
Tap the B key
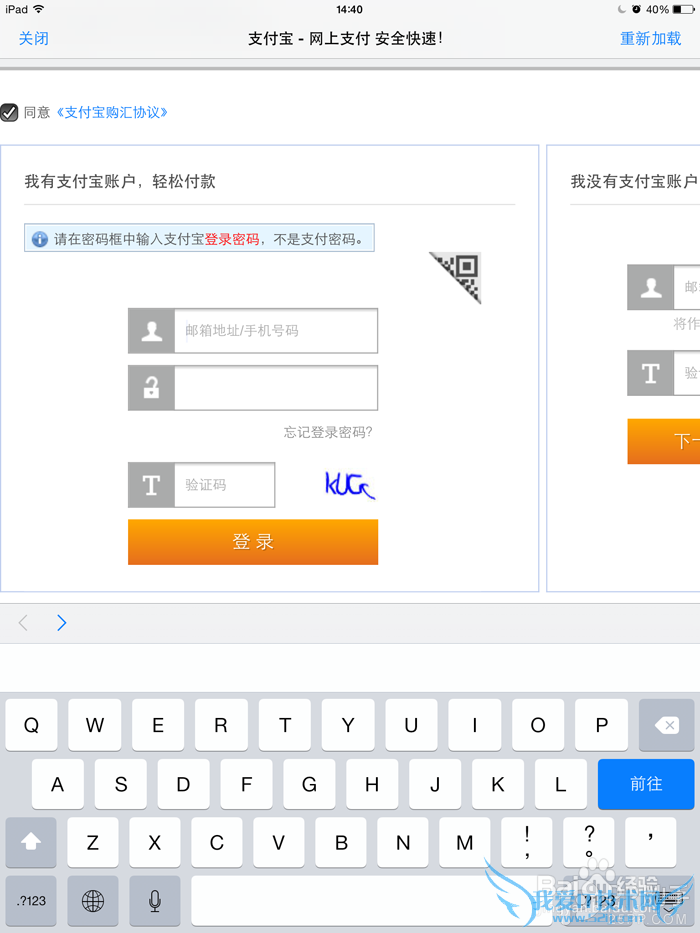[x=341, y=842]
